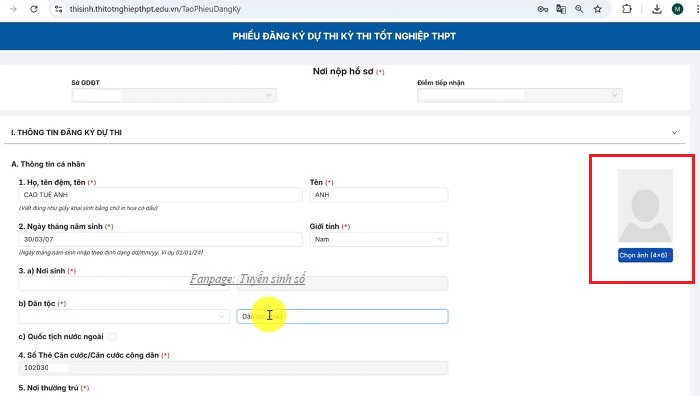Image resolution: width=700 pixels, height=396 pixels.
Task: Open the profile avatar M
Action: [677, 9]
